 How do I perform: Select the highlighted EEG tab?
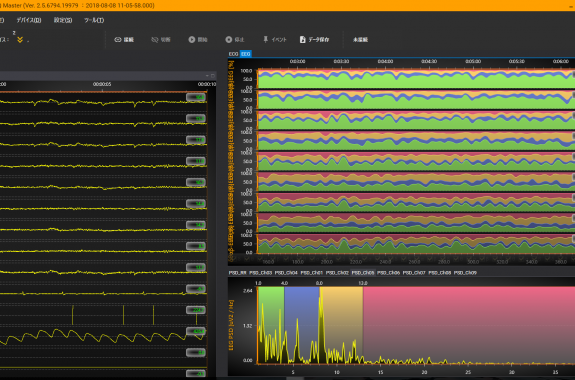point(245,54)
